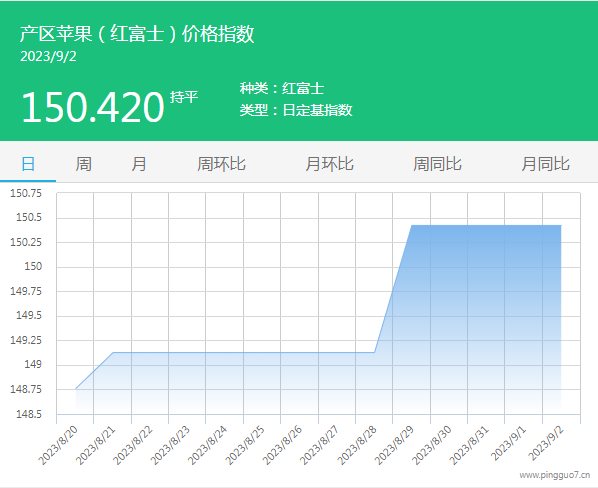This screenshot has width=598, height=488.
Task: Click the chart start point at 2023/8/20
Action: (x=76, y=389)
